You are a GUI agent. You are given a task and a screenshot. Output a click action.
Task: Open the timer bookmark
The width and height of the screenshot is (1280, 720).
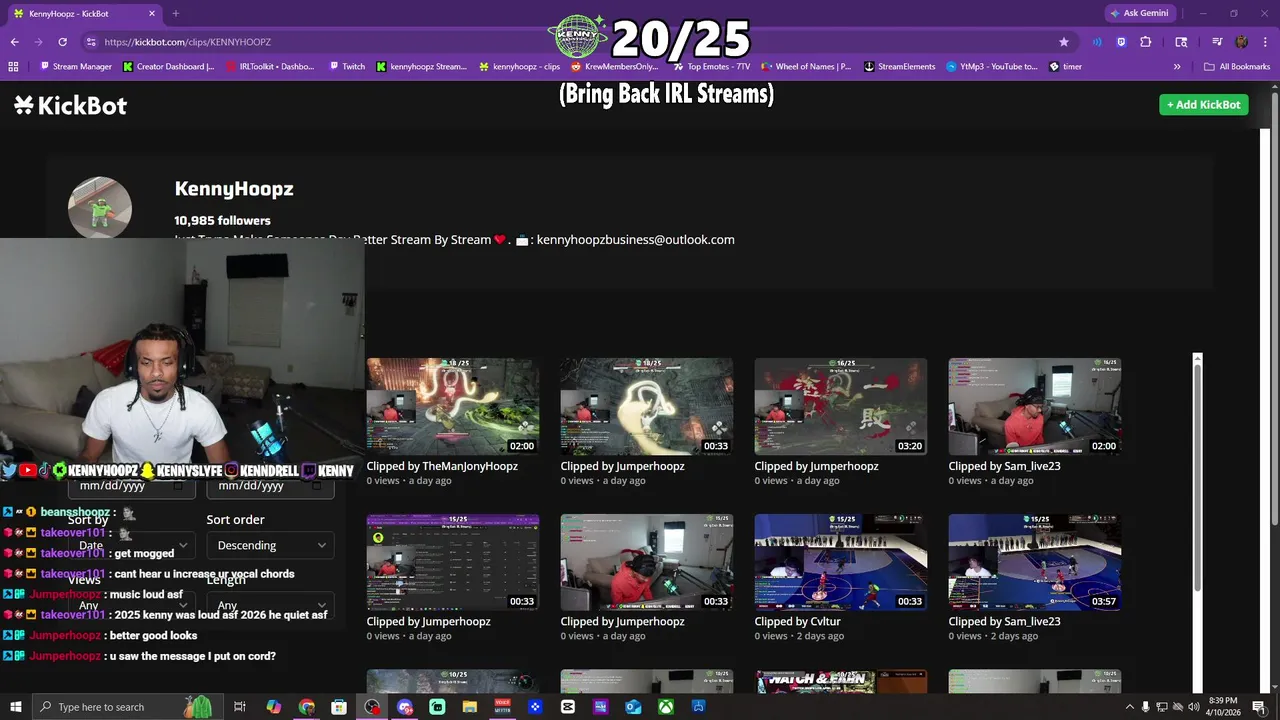coord(1065,67)
